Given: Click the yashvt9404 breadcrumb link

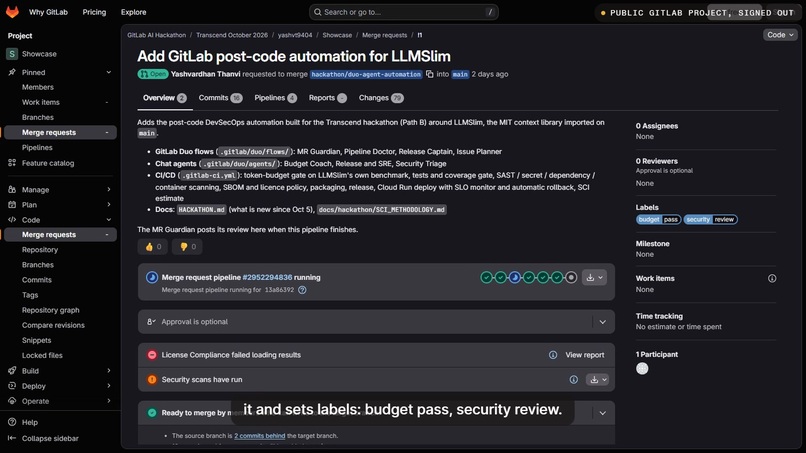Looking at the screenshot, I should click(295, 35).
